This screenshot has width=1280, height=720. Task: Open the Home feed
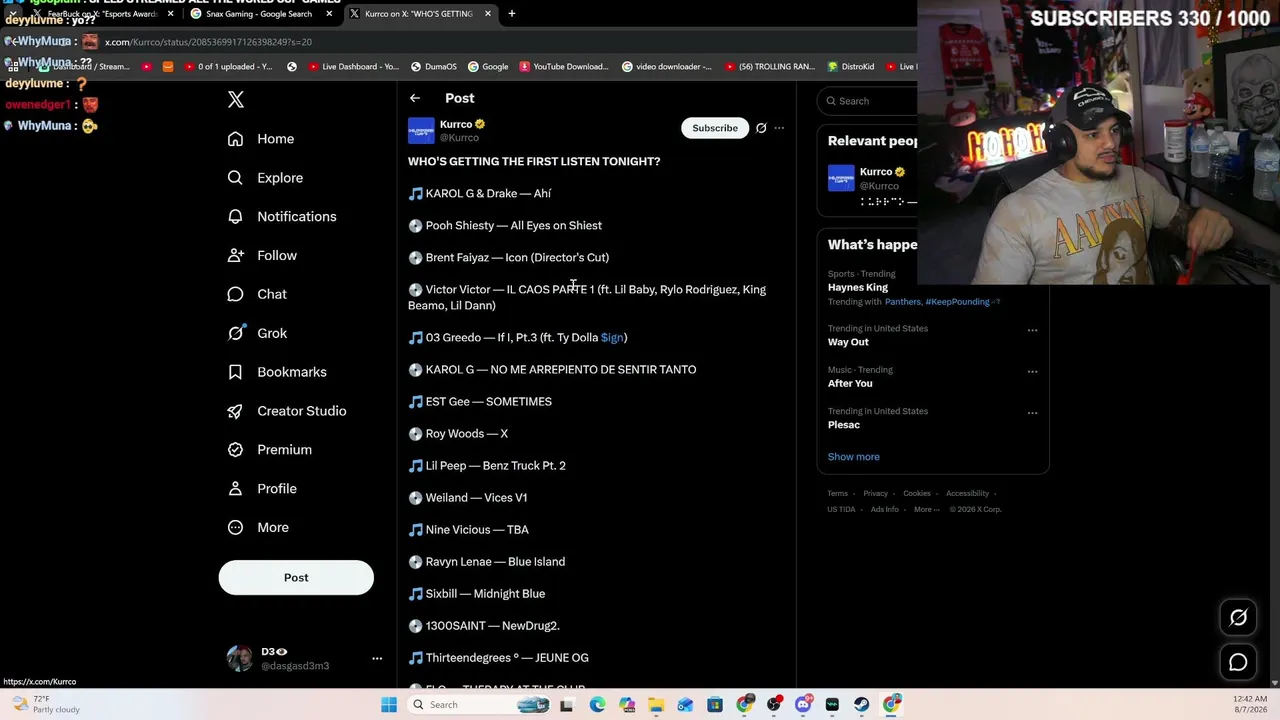(261, 139)
